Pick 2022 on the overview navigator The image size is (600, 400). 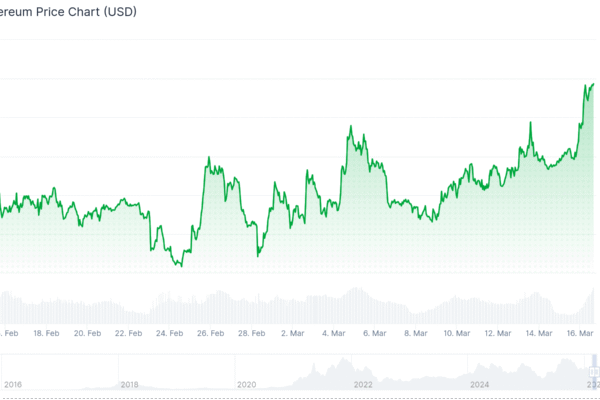[x=363, y=384]
